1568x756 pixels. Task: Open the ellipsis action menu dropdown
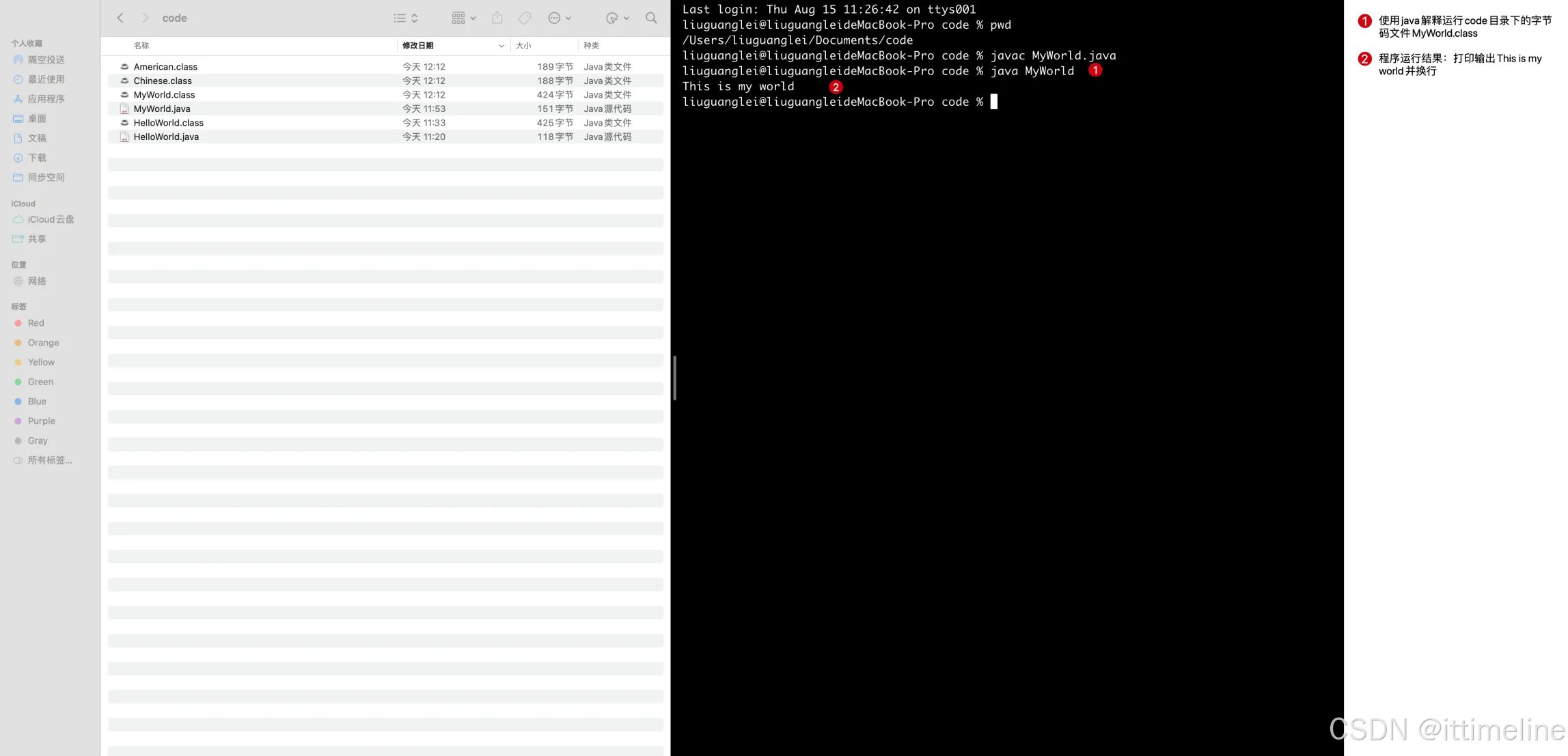pyautogui.click(x=559, y=18)
